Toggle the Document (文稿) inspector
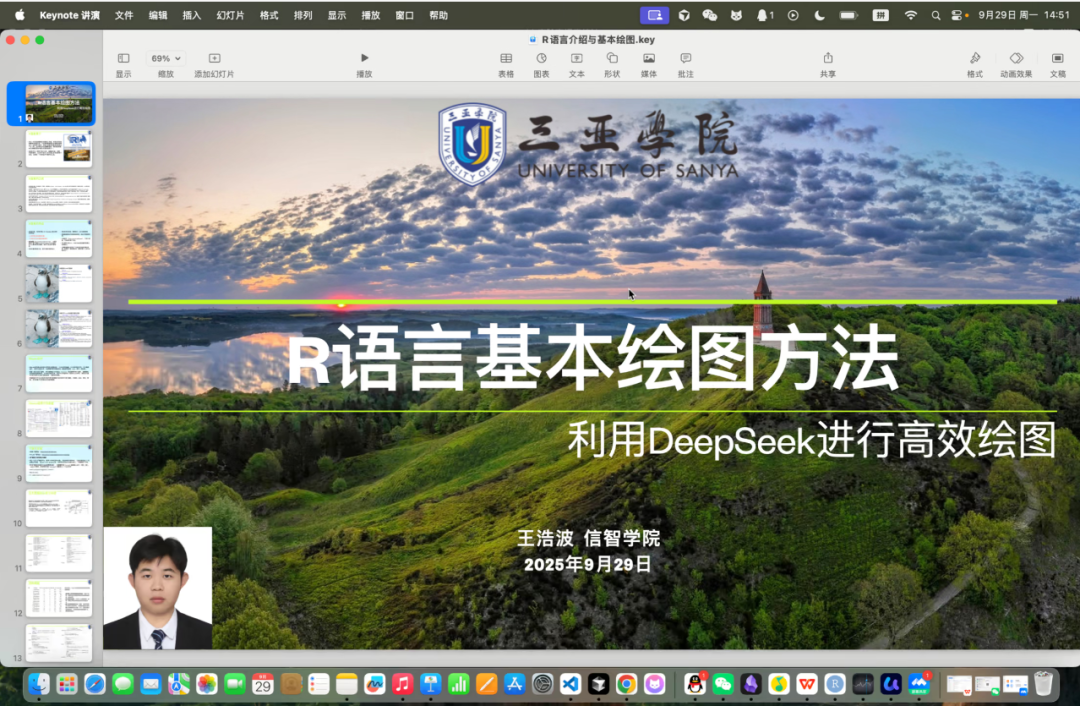This screenshot has width=1080, height=706. click(1057, 59)
